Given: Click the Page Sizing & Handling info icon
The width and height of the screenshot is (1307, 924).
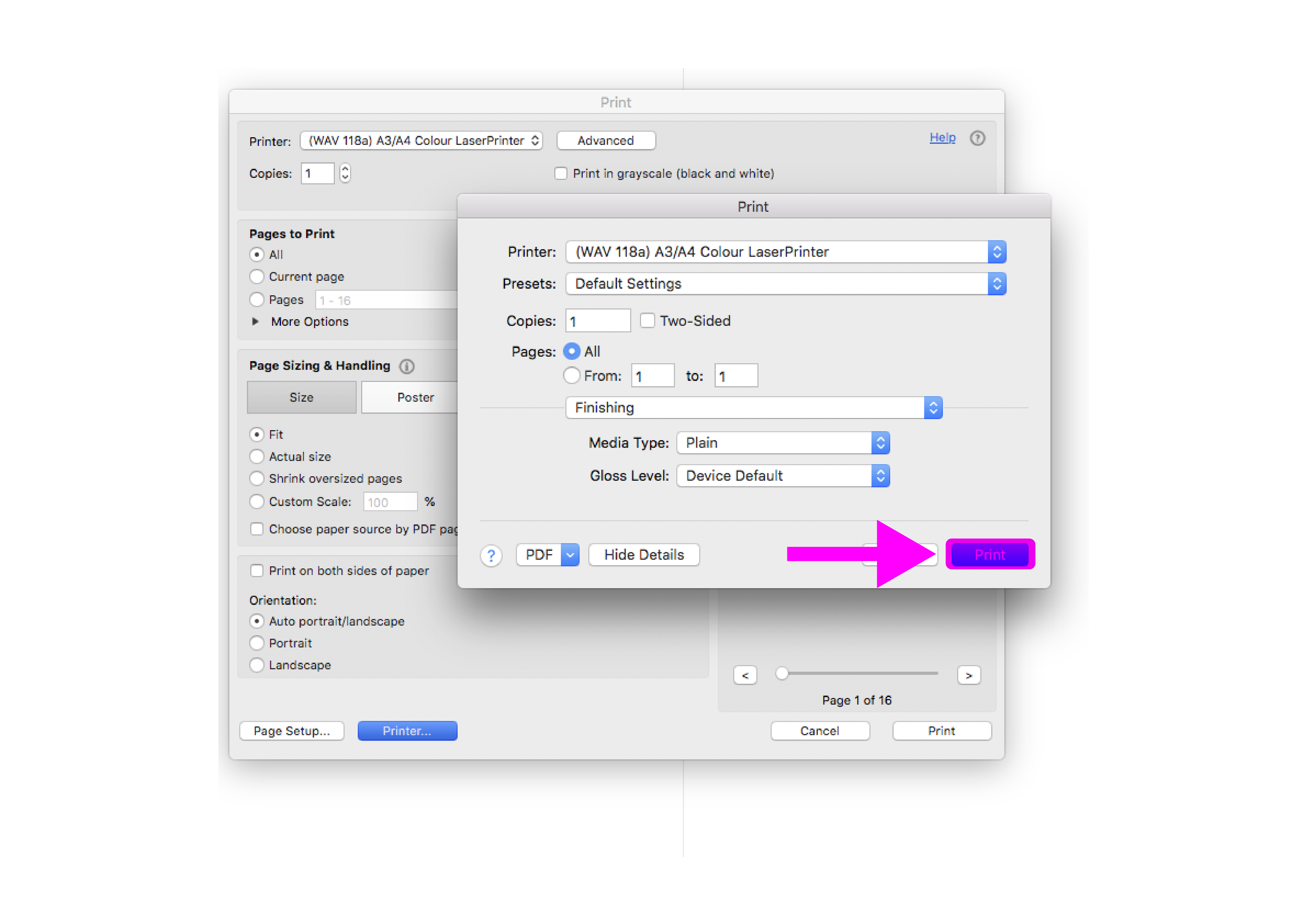Looking at the screenshot, I should (x=406, y=366).
